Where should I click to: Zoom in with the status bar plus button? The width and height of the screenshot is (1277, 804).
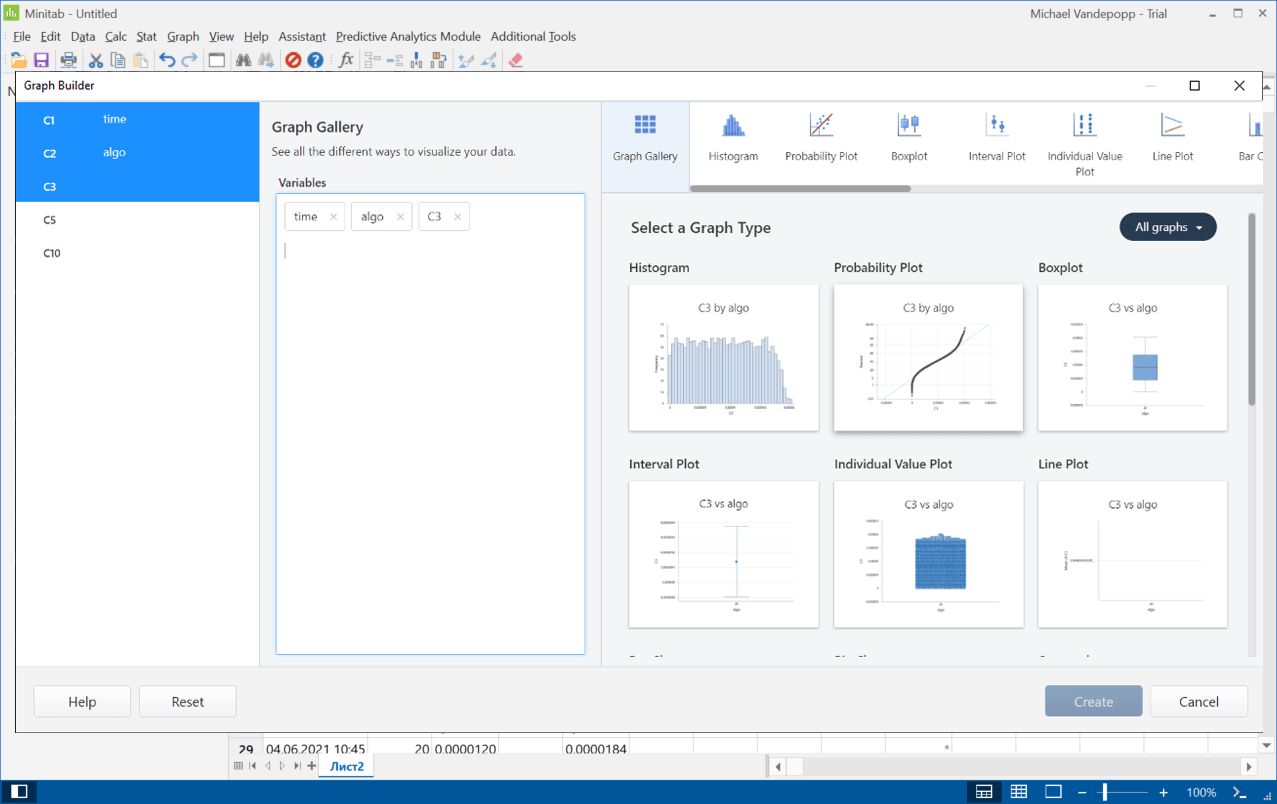point(1164,792)
